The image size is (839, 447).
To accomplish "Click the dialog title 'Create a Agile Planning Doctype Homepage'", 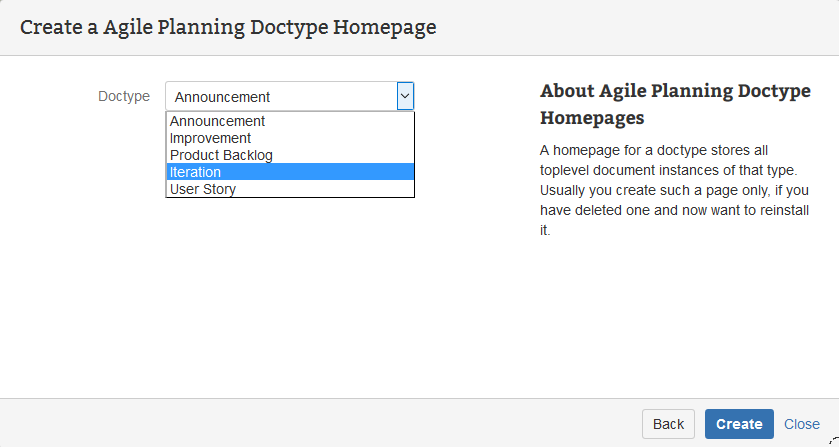I will [228, 27].
